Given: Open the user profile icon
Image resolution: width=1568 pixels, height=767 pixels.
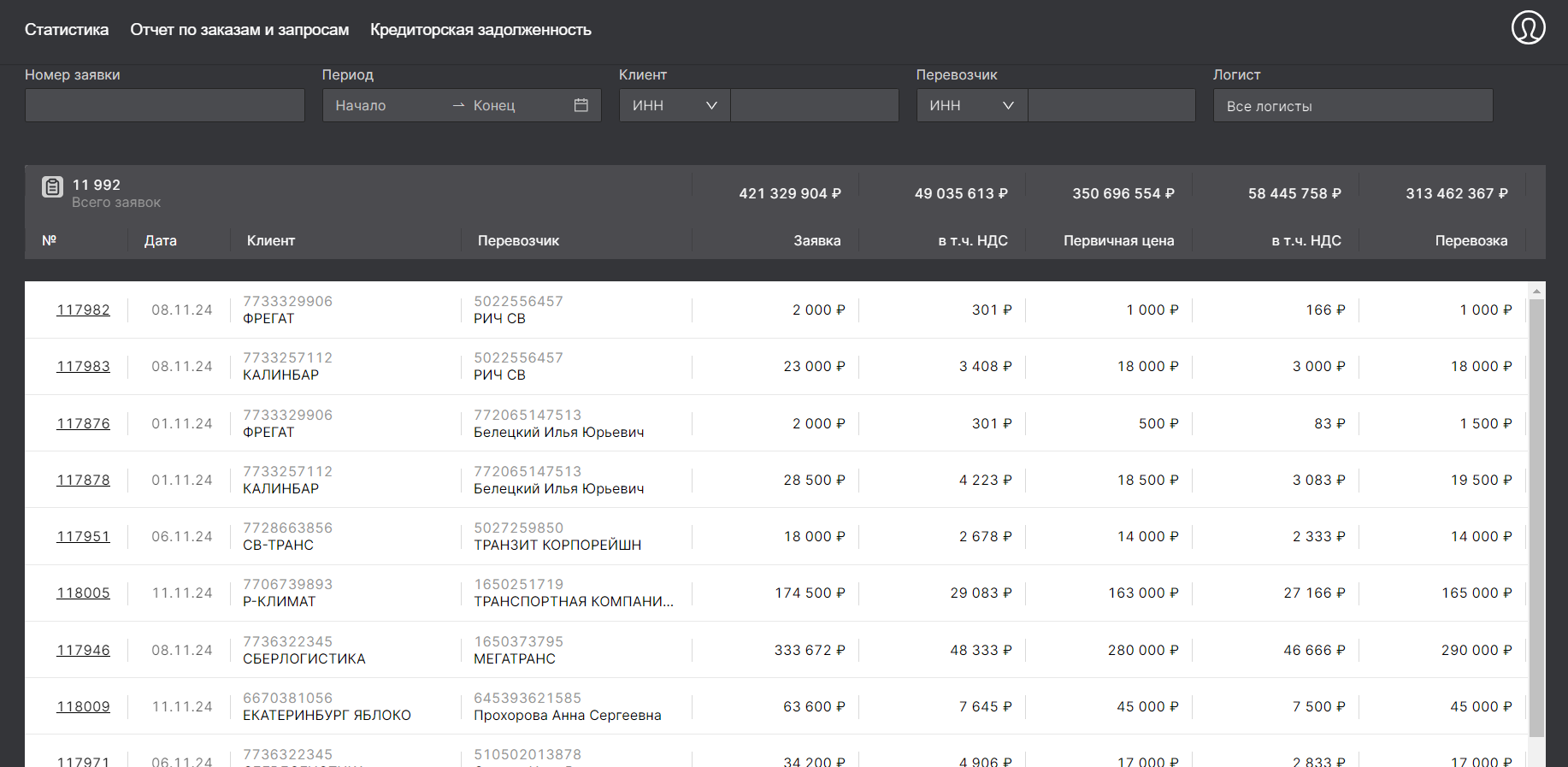Looking at the screenshot, I should (1528, 27).
